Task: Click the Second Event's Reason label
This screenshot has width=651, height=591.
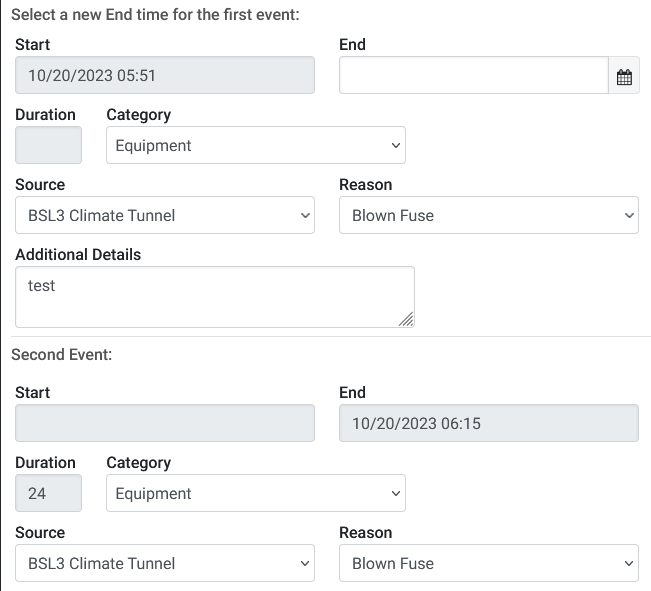Action: point(365,532)
